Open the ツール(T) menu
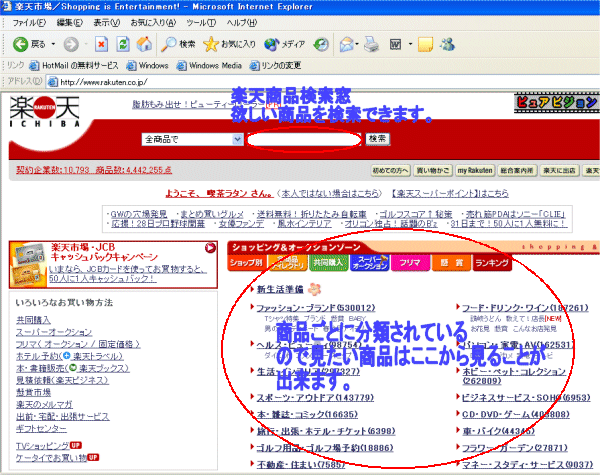This screenshot has width=600, height=475. [x=201, y=23]
